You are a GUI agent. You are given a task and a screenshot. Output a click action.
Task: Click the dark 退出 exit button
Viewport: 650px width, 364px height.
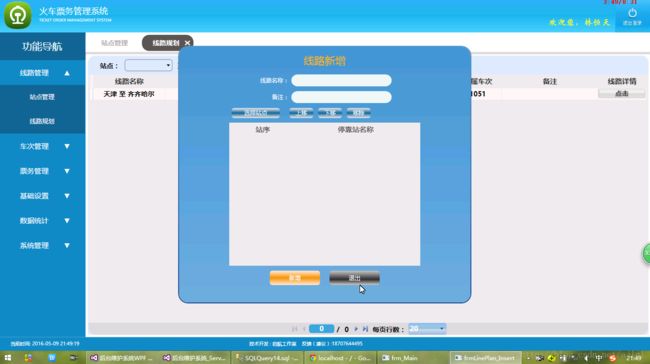point(354,278)
